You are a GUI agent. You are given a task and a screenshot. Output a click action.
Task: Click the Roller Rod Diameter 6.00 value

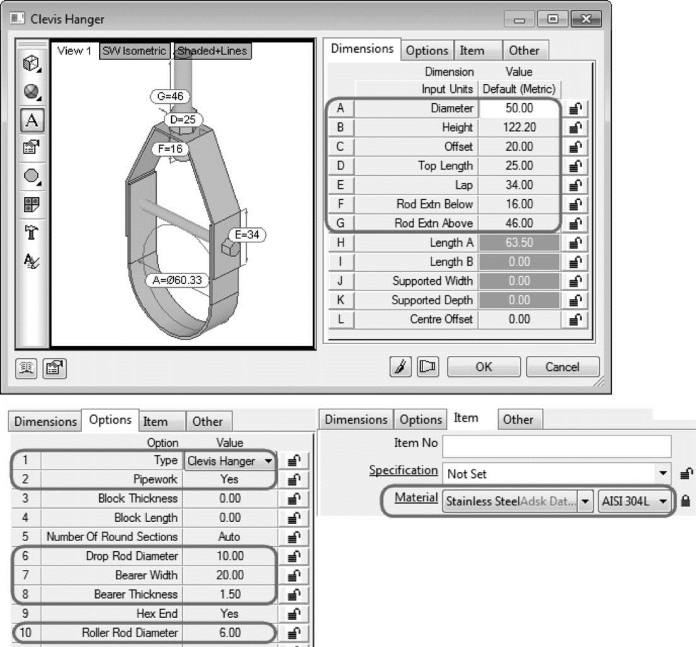(x=230, y=633)
